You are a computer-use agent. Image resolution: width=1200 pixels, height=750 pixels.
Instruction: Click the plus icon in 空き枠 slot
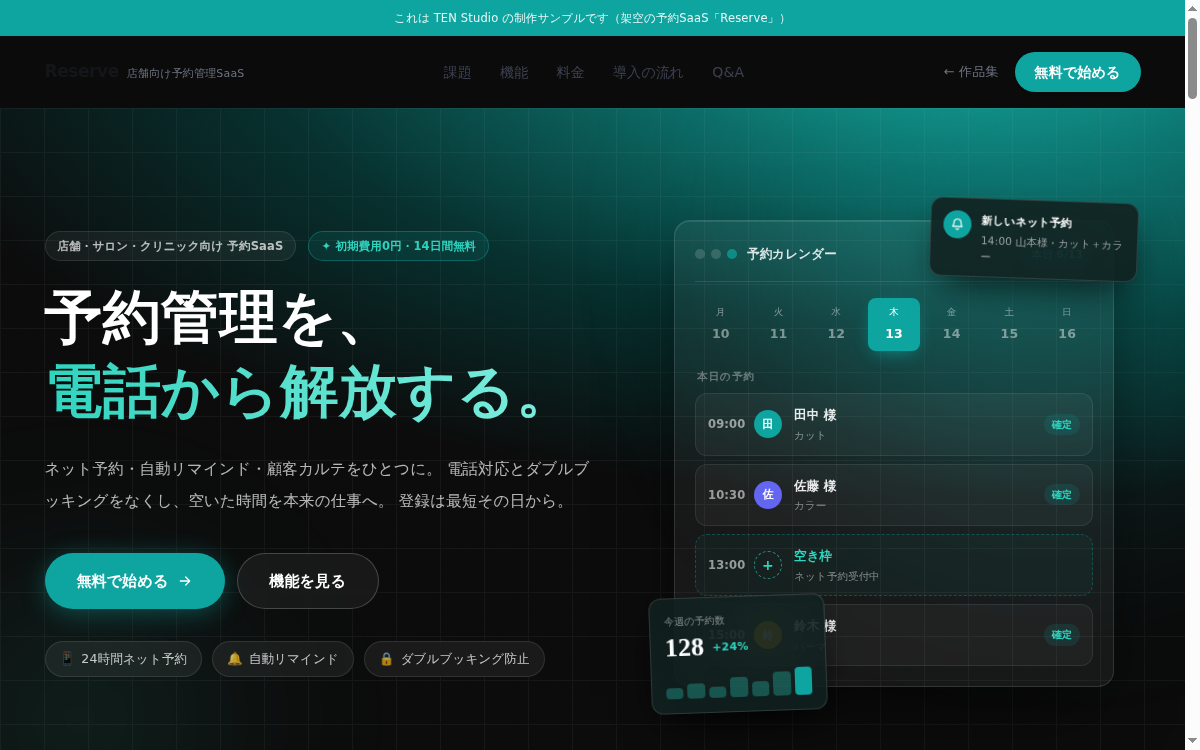(x=768, y=565)
